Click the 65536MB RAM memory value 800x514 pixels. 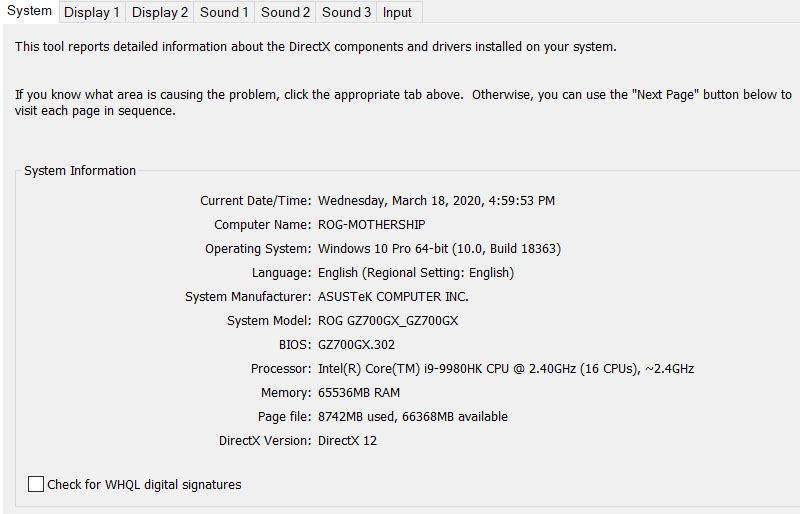(359, 392)
